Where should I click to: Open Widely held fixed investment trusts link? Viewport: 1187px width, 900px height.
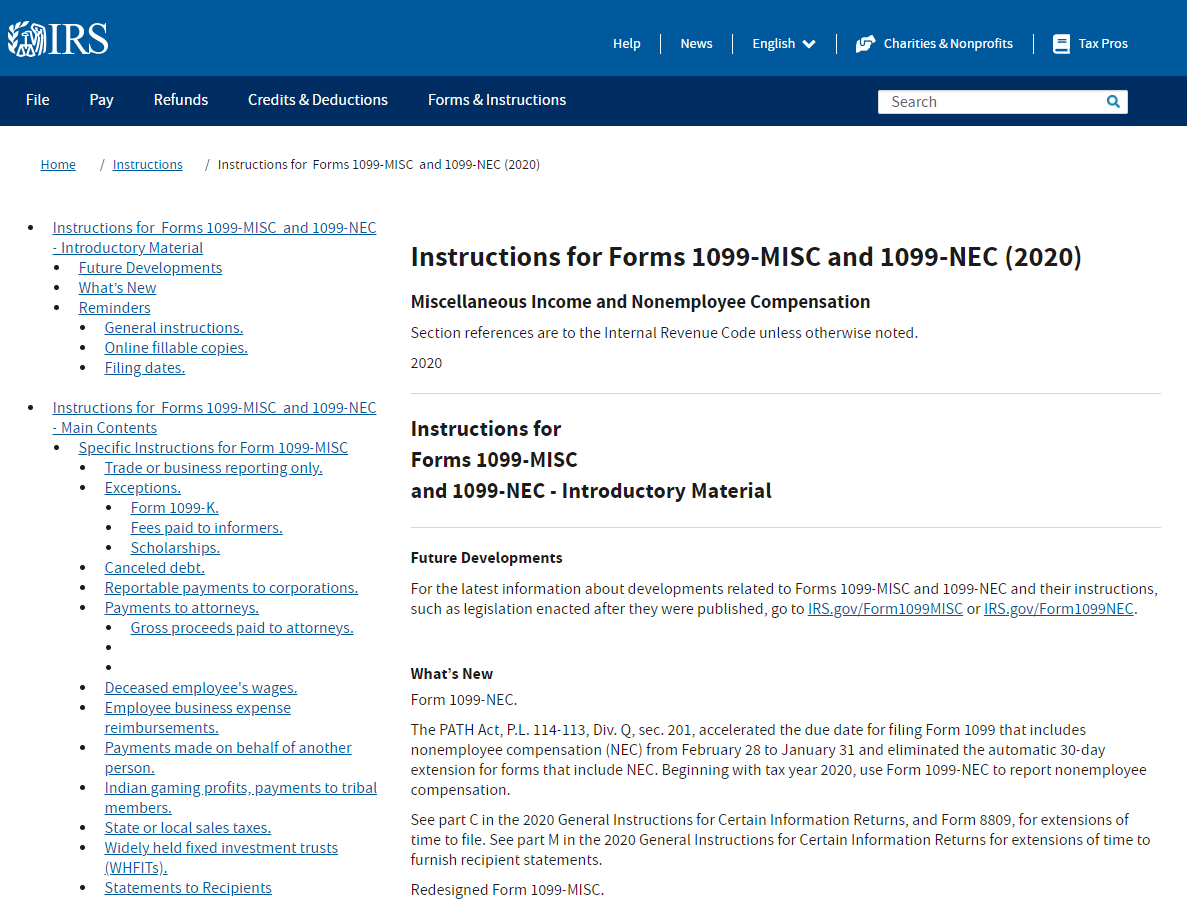coord(221,858)
